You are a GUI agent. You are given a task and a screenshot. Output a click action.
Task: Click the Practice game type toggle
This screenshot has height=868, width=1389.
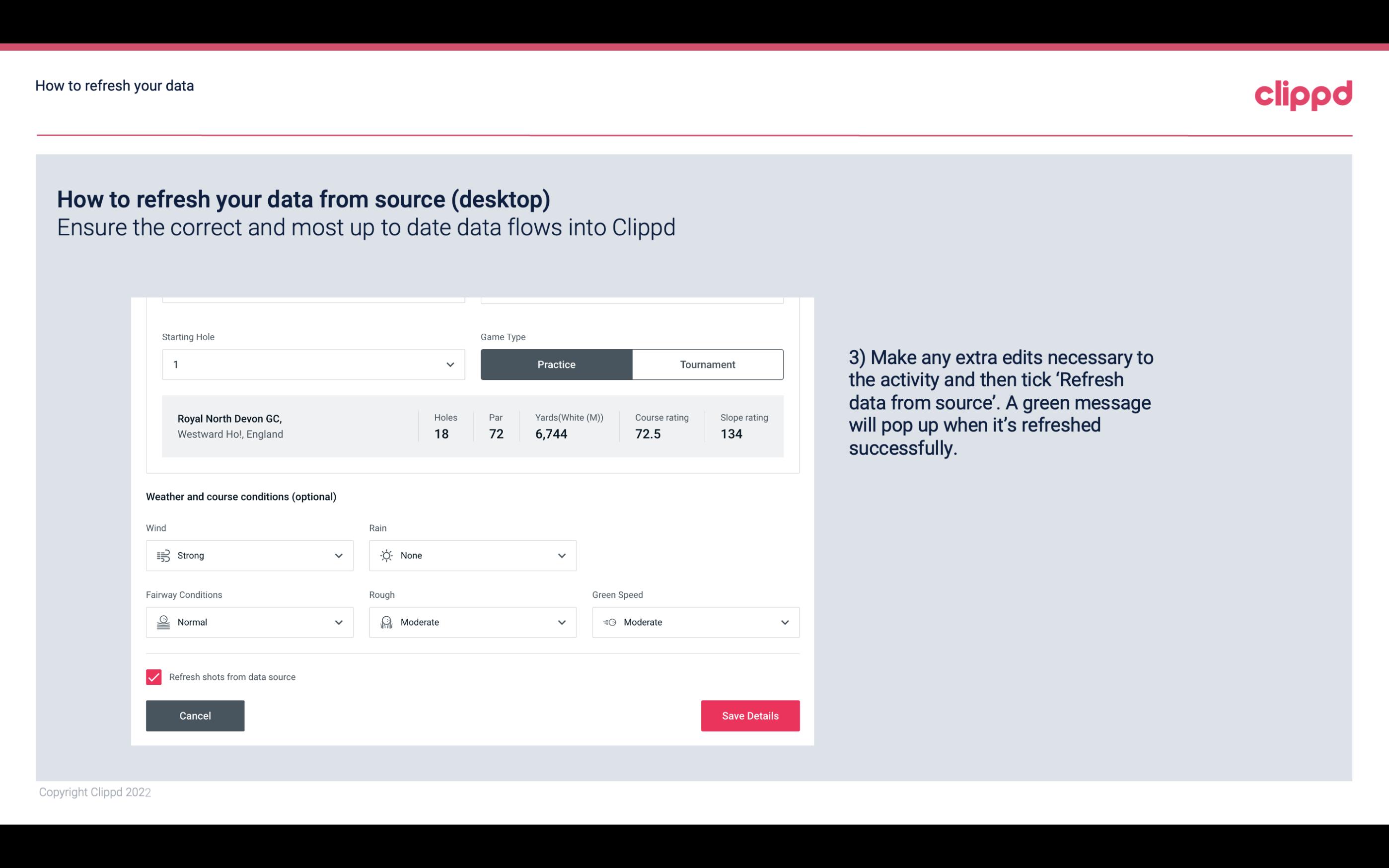coord(556,364)
